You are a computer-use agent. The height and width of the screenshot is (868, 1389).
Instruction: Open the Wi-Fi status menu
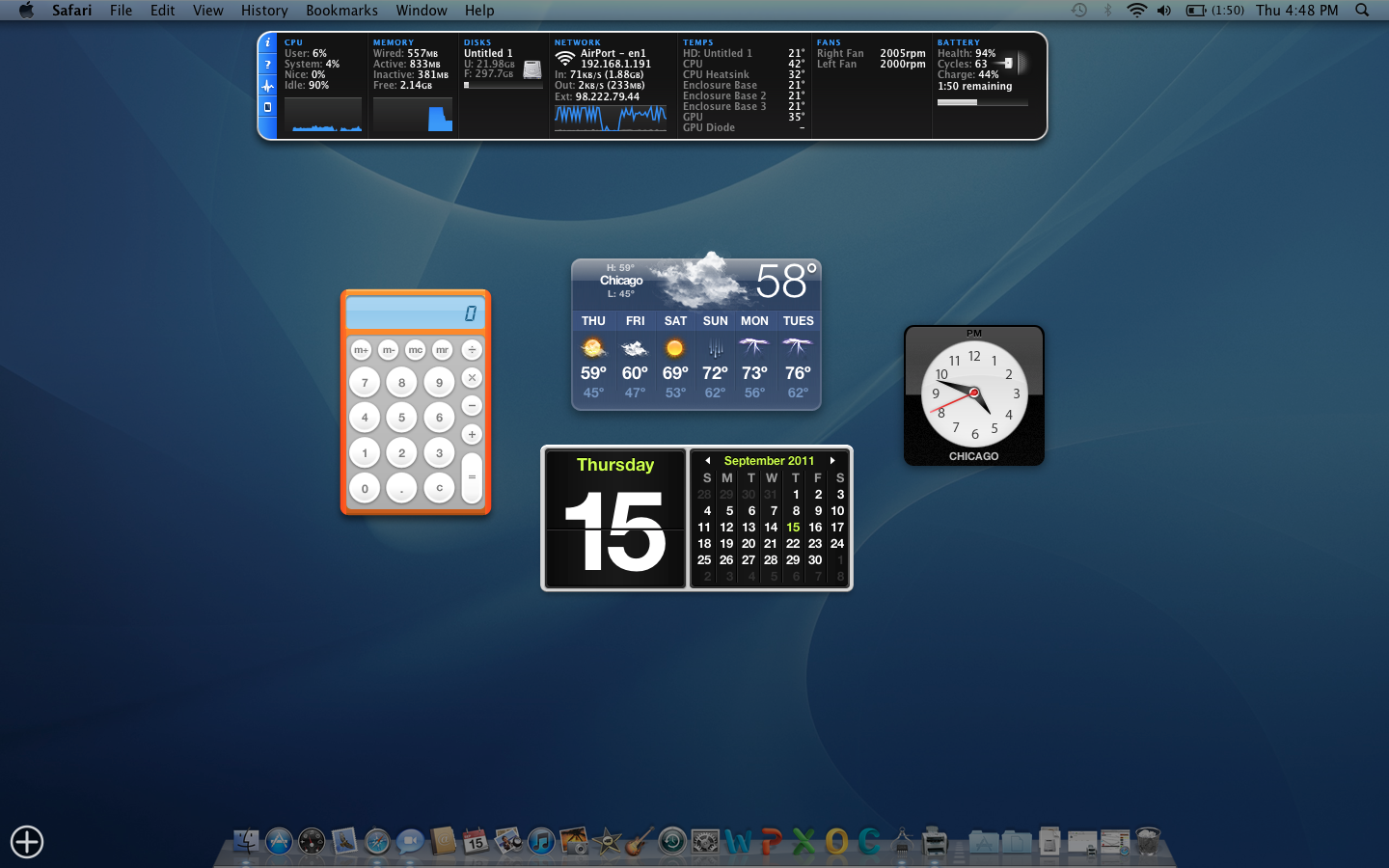tap(1136, 10)
